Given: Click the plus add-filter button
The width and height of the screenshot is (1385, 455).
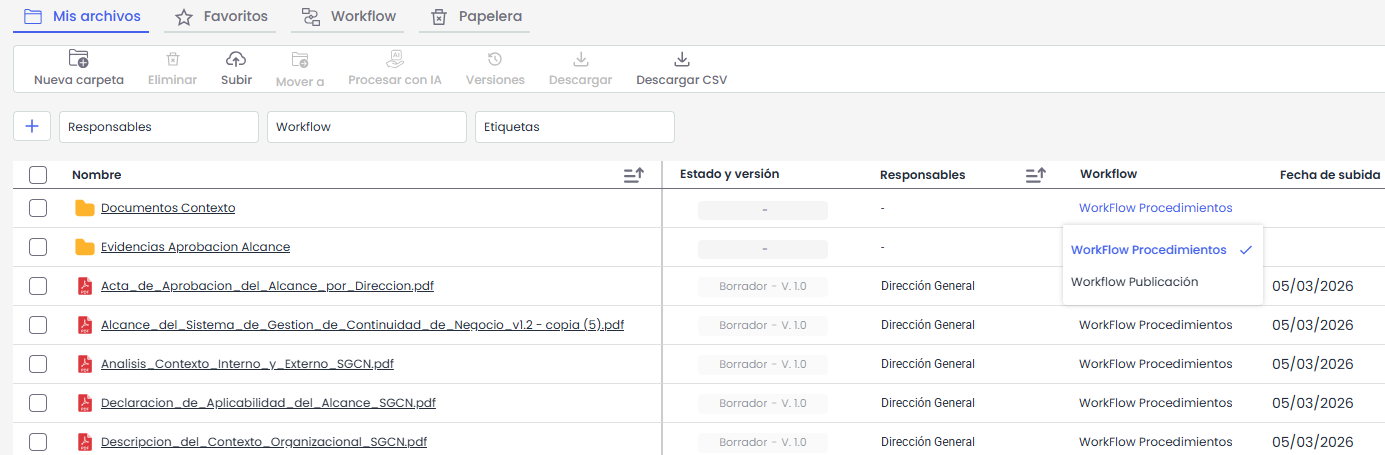Looking at the screenshot, I should pyautogui.click(x=32, y=127).
